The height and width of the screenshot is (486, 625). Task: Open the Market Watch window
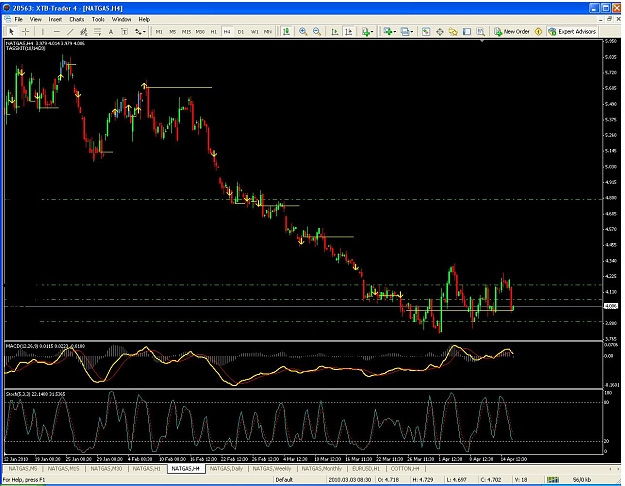(426, 31)
